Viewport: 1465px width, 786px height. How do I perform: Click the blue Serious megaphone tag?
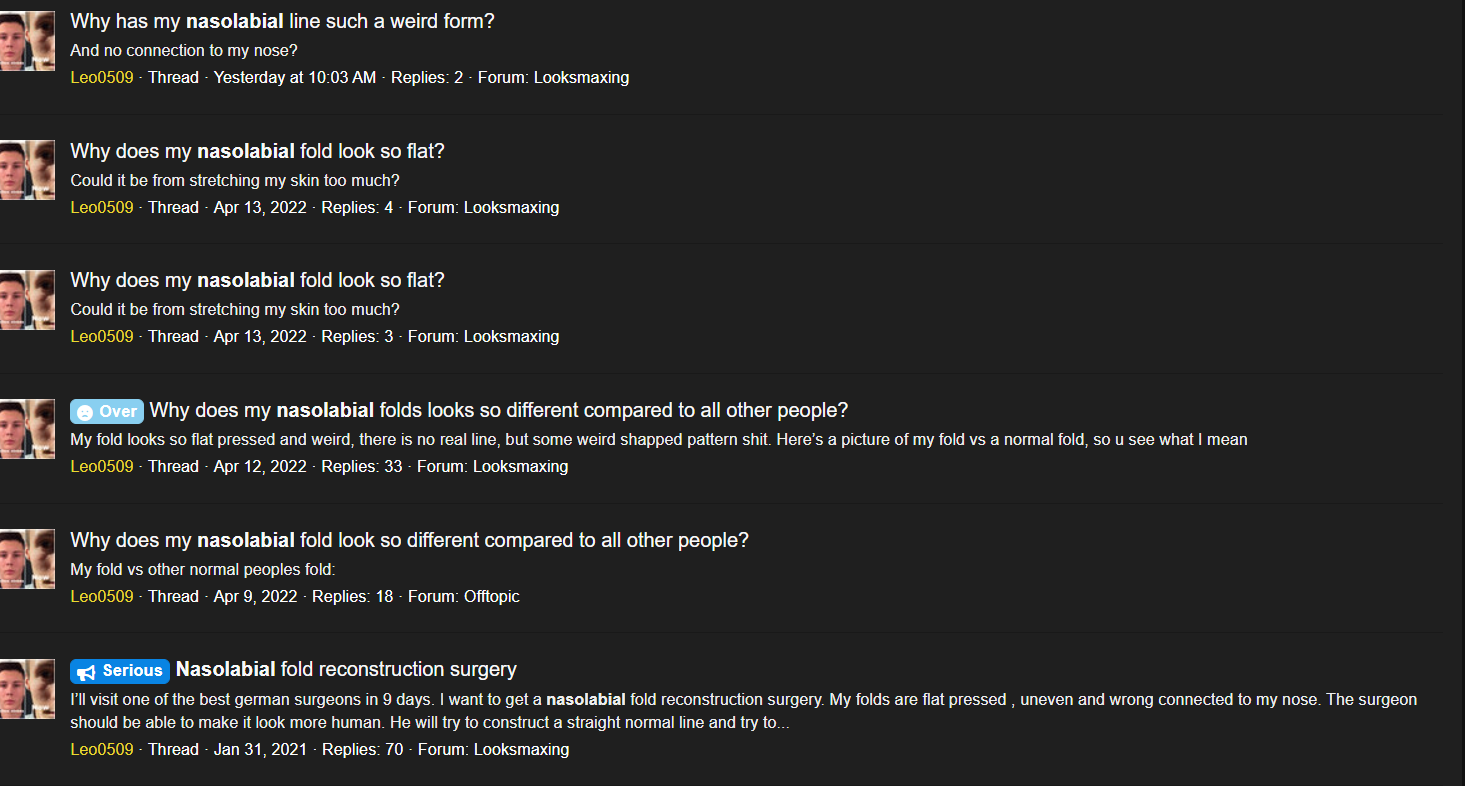point(120,670)
